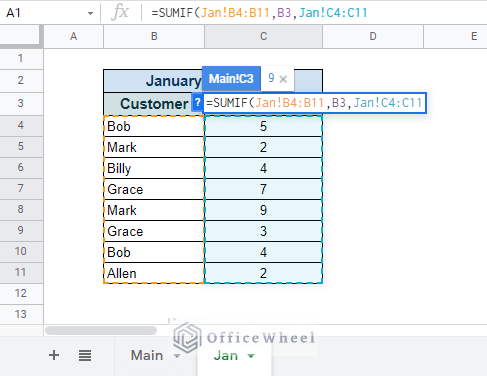487x376 pixels.
Task: Click inside the in-cell SUMIF formula editor
Action: (x=314, y=103)
